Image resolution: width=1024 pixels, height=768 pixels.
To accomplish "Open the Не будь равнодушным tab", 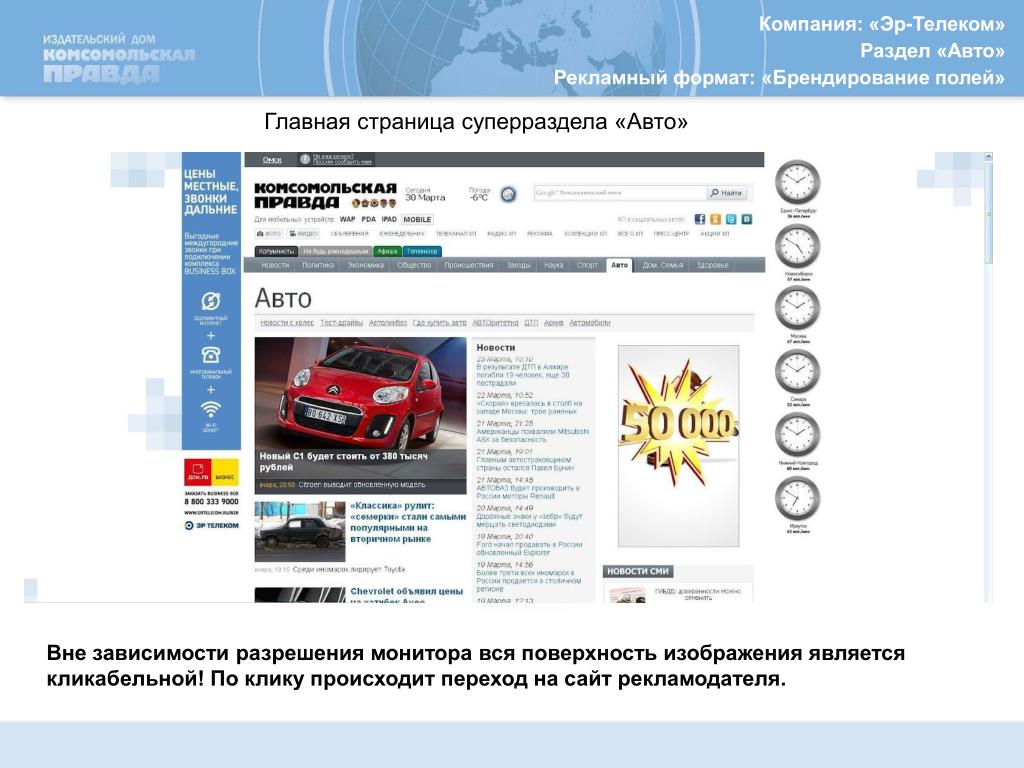I will (336, 251).
